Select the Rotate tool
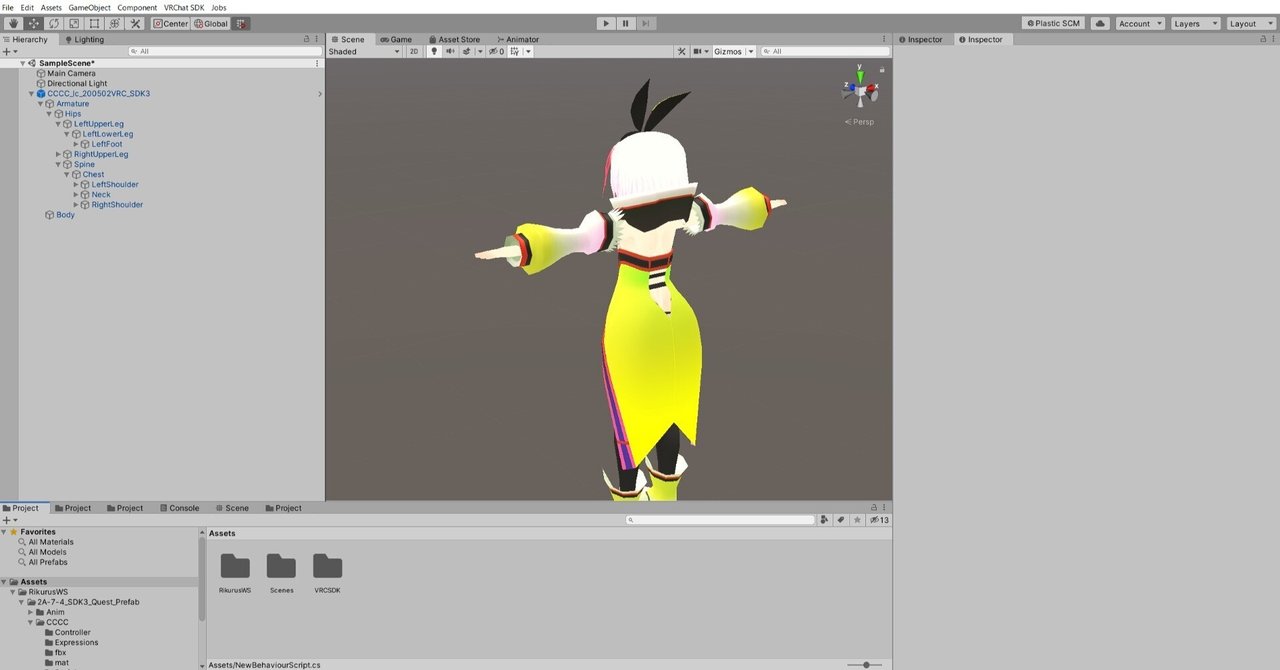 [x=52, y=23]
